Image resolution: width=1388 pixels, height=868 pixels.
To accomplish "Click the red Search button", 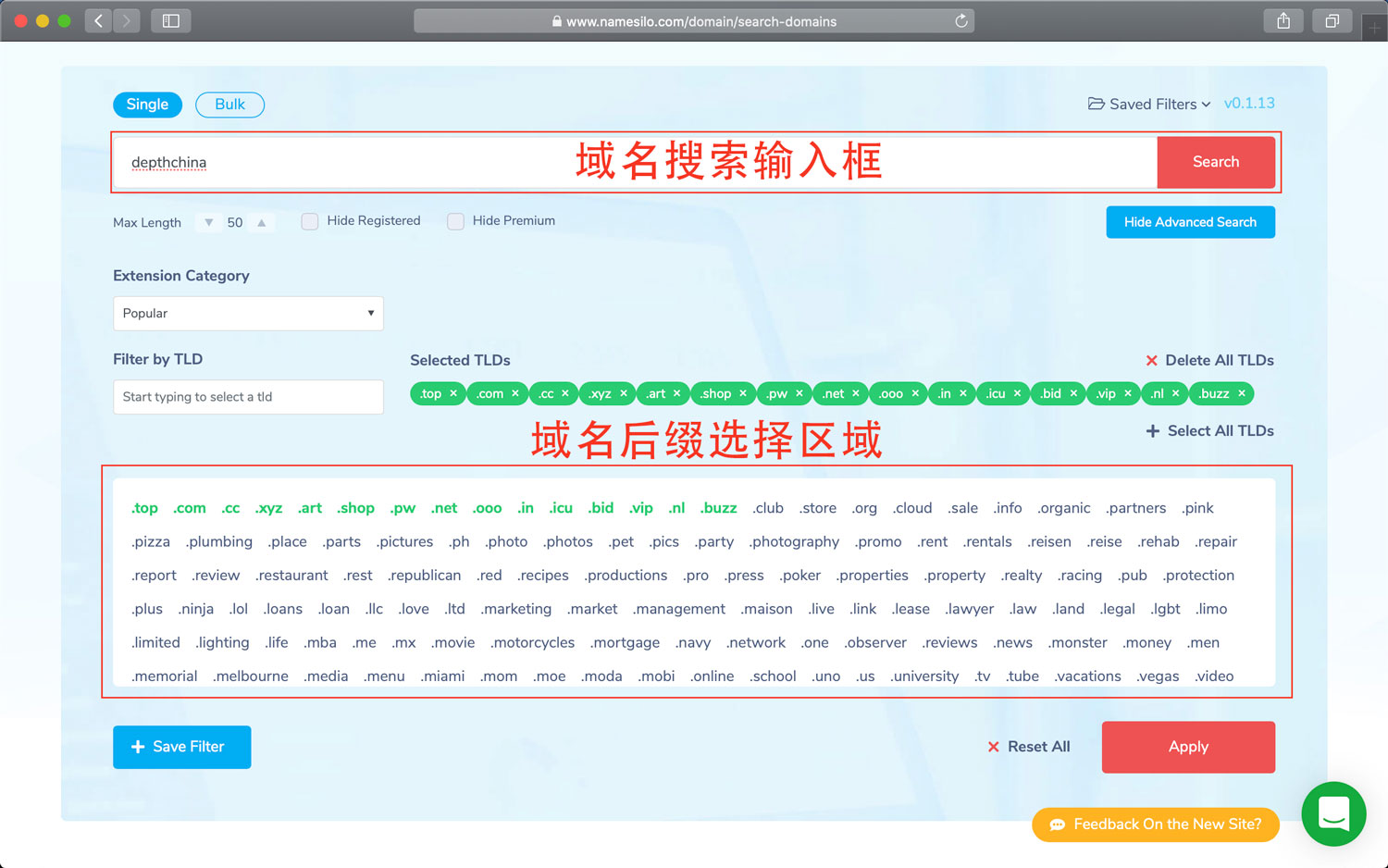I will click(1216, 162).
